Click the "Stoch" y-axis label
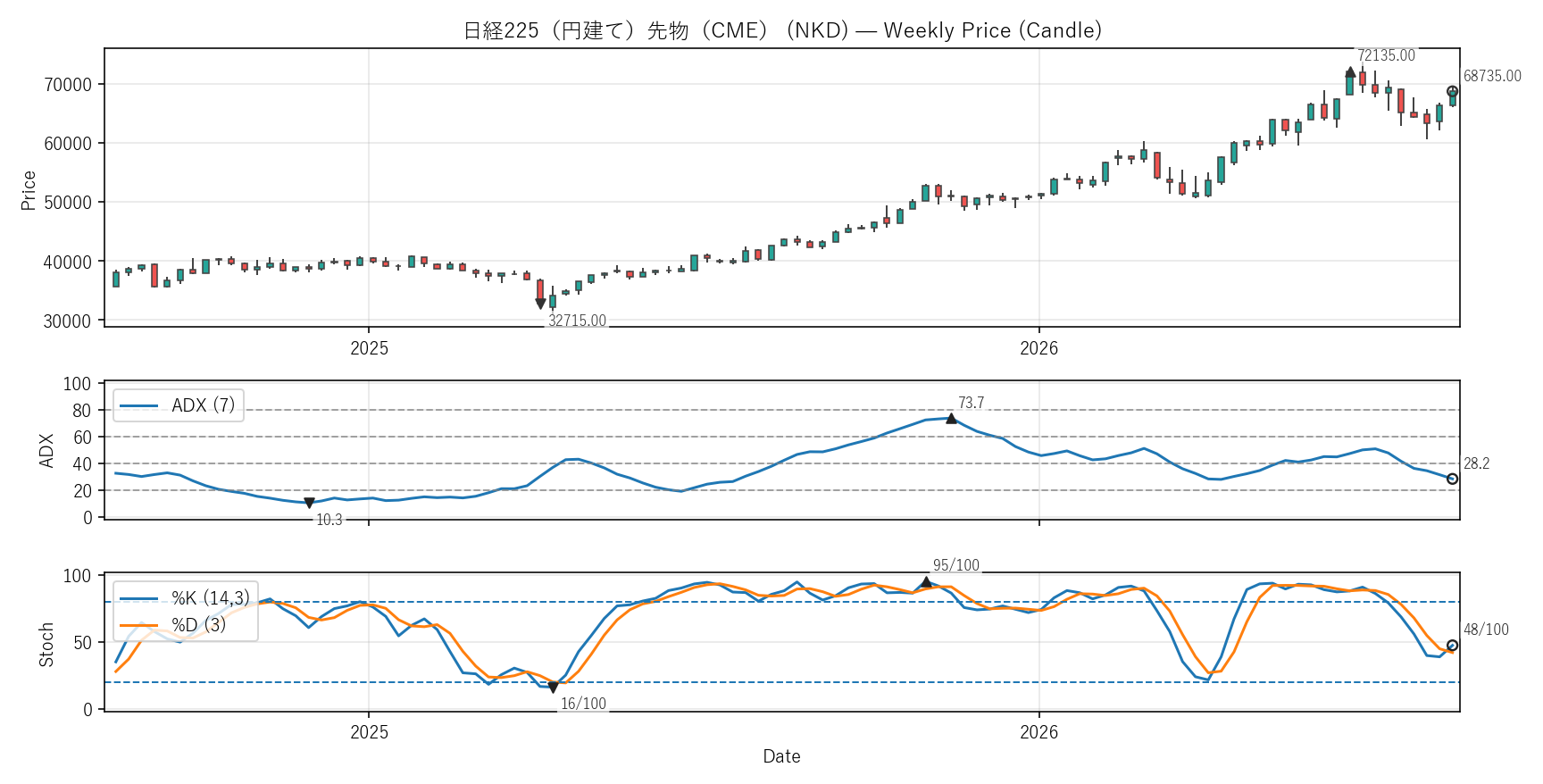Image resolution: width=1543 pixels, height=784 pixels. click(46, 645)
